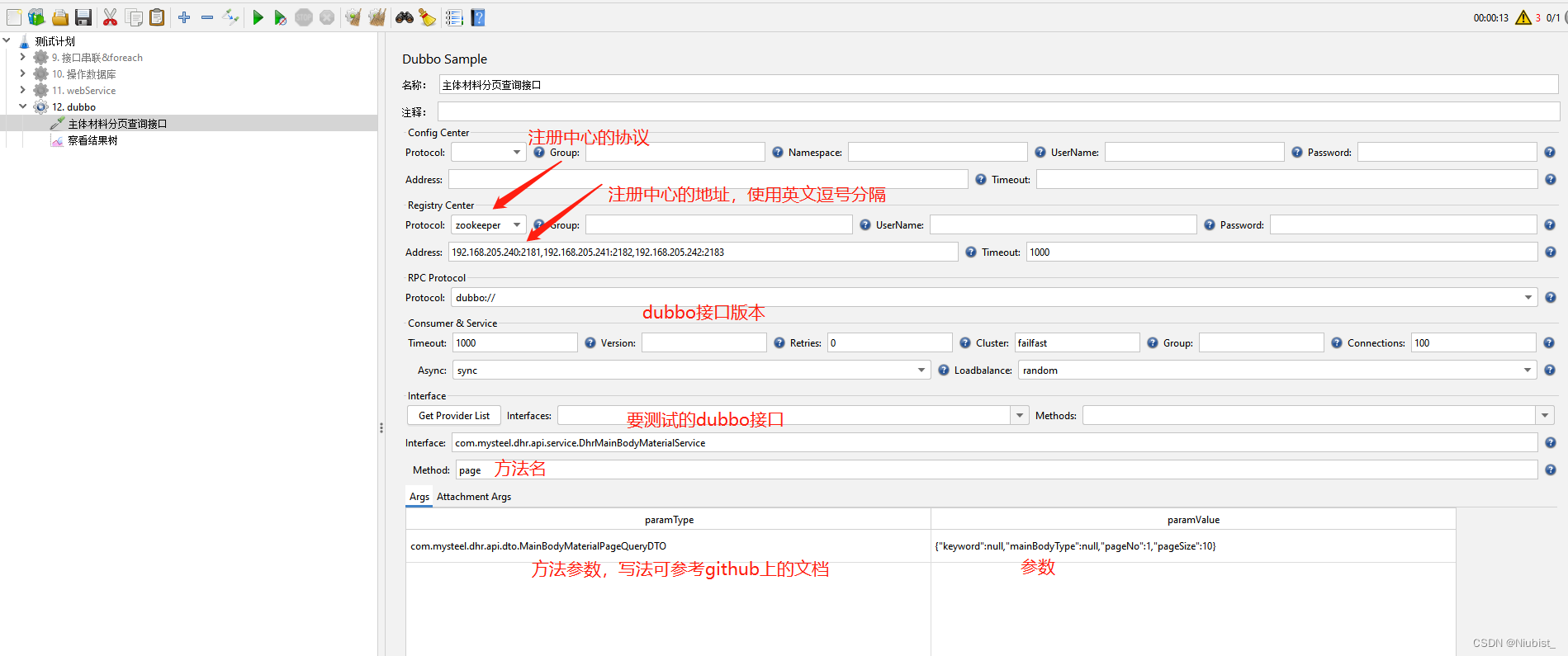Click the Get Provider List button
Viewport: 1568px width, 656px height.
pyautogui.click(x=454, y=416)
